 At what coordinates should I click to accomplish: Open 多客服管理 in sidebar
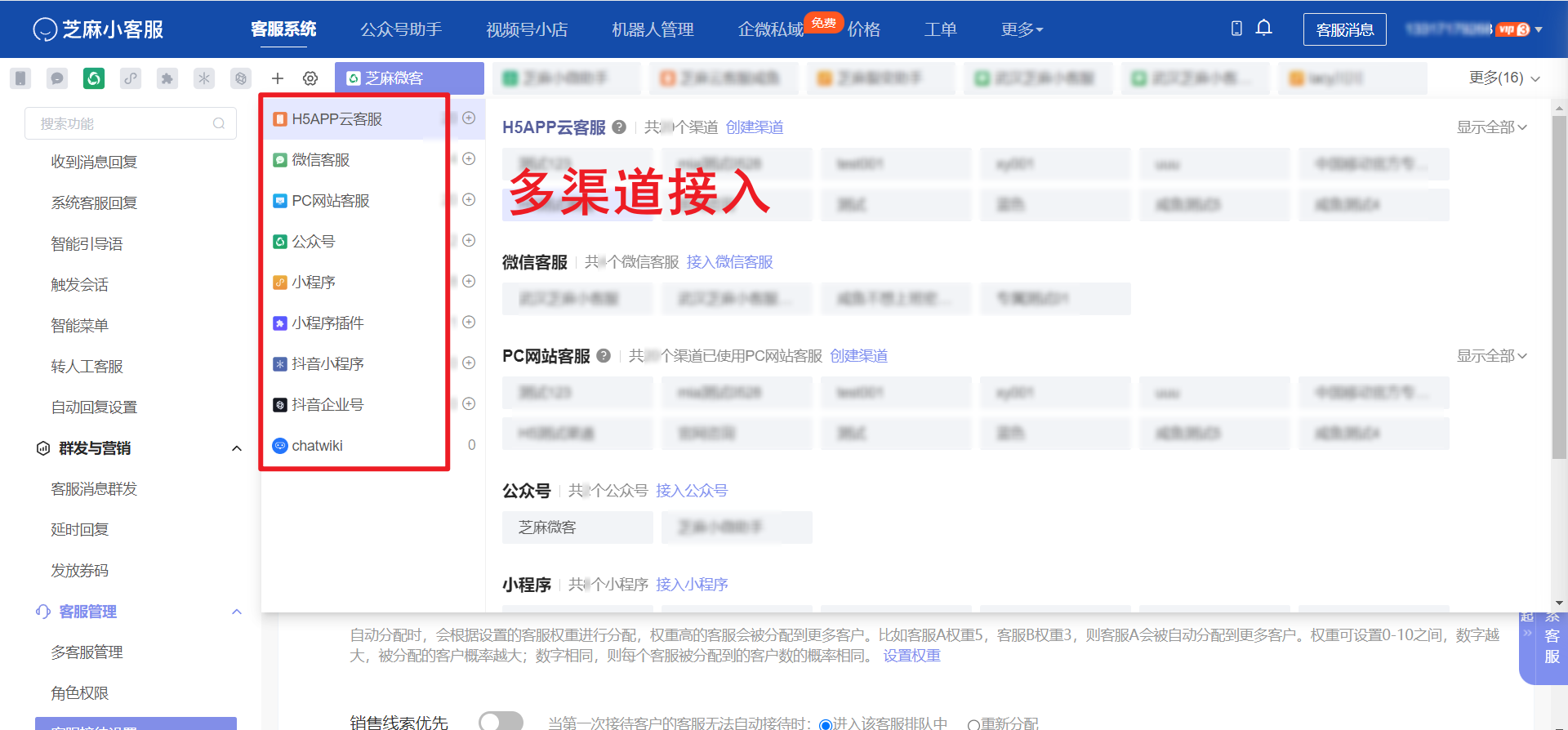87,652
